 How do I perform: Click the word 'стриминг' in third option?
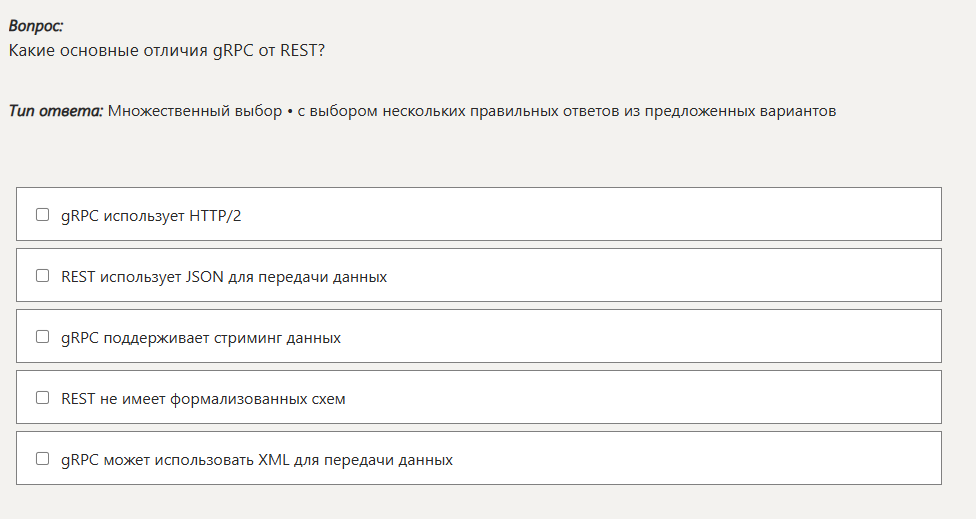point(248,338)
